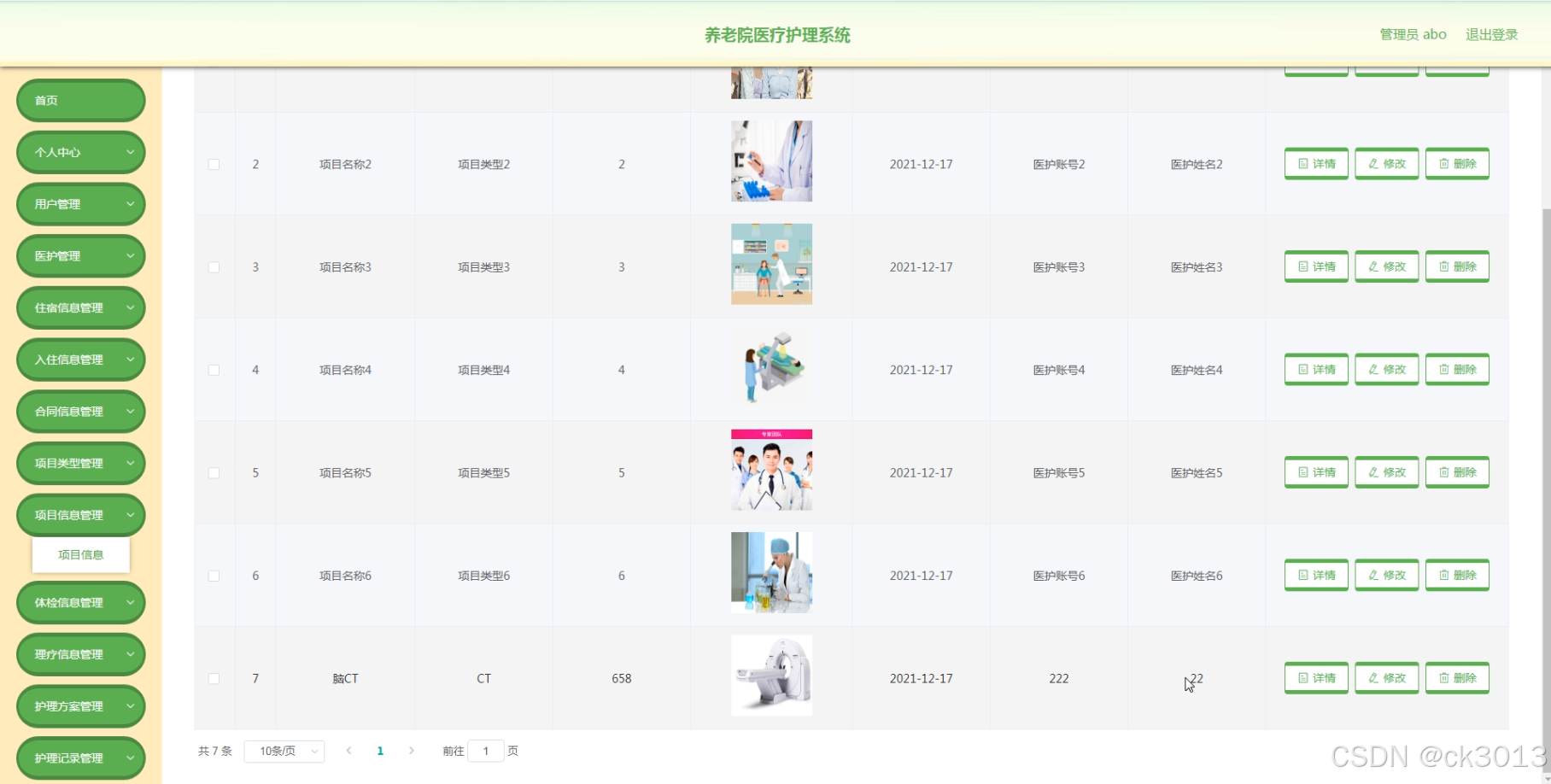This screenshot has width=1551, height=784.
Task: Open the CT machine thumbnail in row 7
Action: point(771,676)
